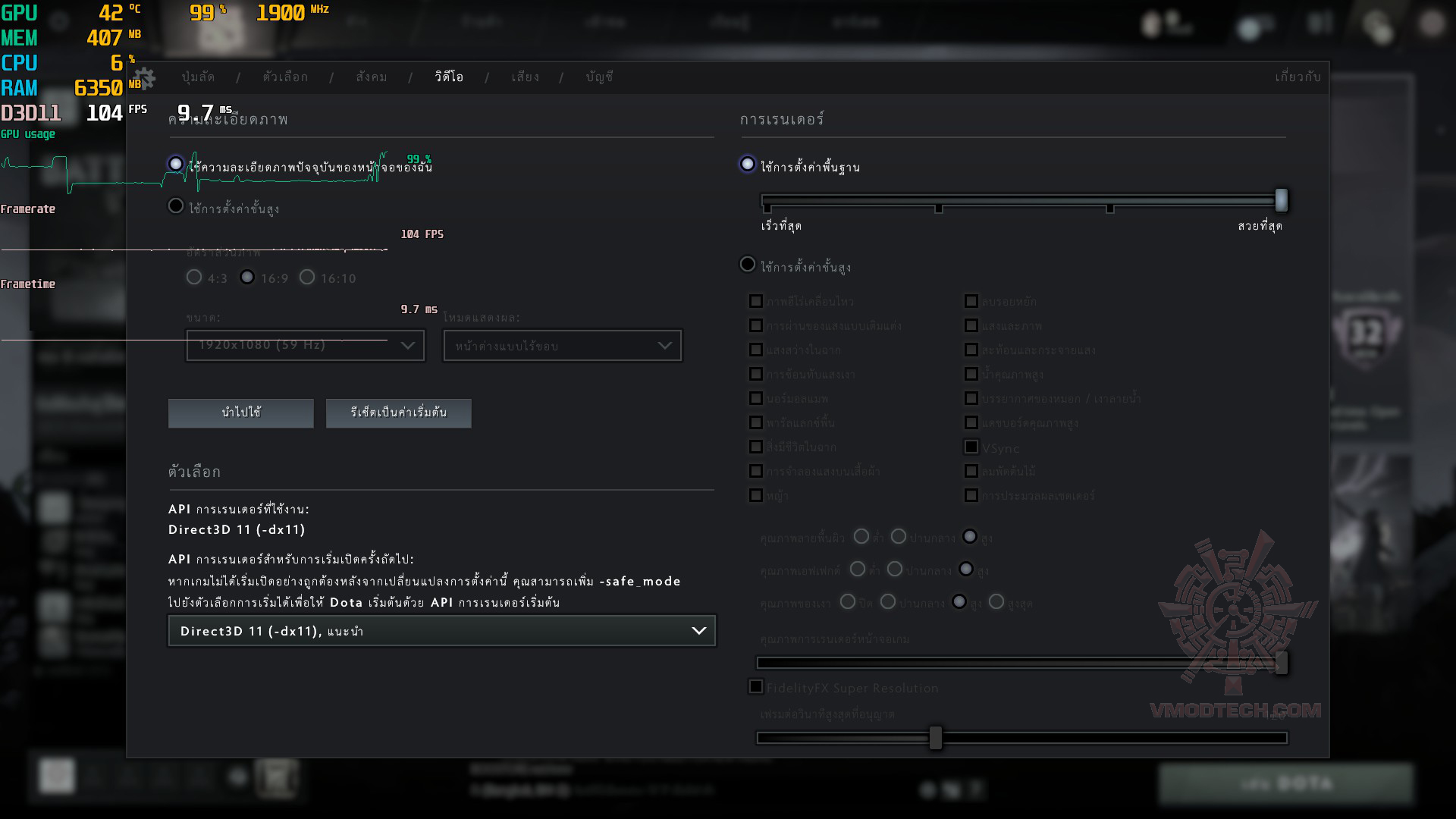The width and height of the screenshot is (1456, 819).
Task: Tick the ลบรอยหยัก anti-aliasing checkbox
Action: point(971,301)
